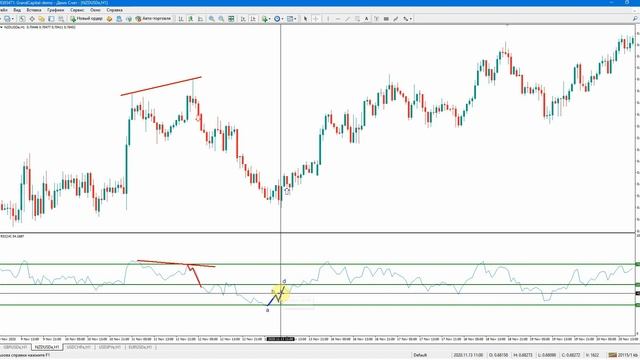The image size is (640, 360).
Task: Open the search magnifier icon
Action: (635, 19)
